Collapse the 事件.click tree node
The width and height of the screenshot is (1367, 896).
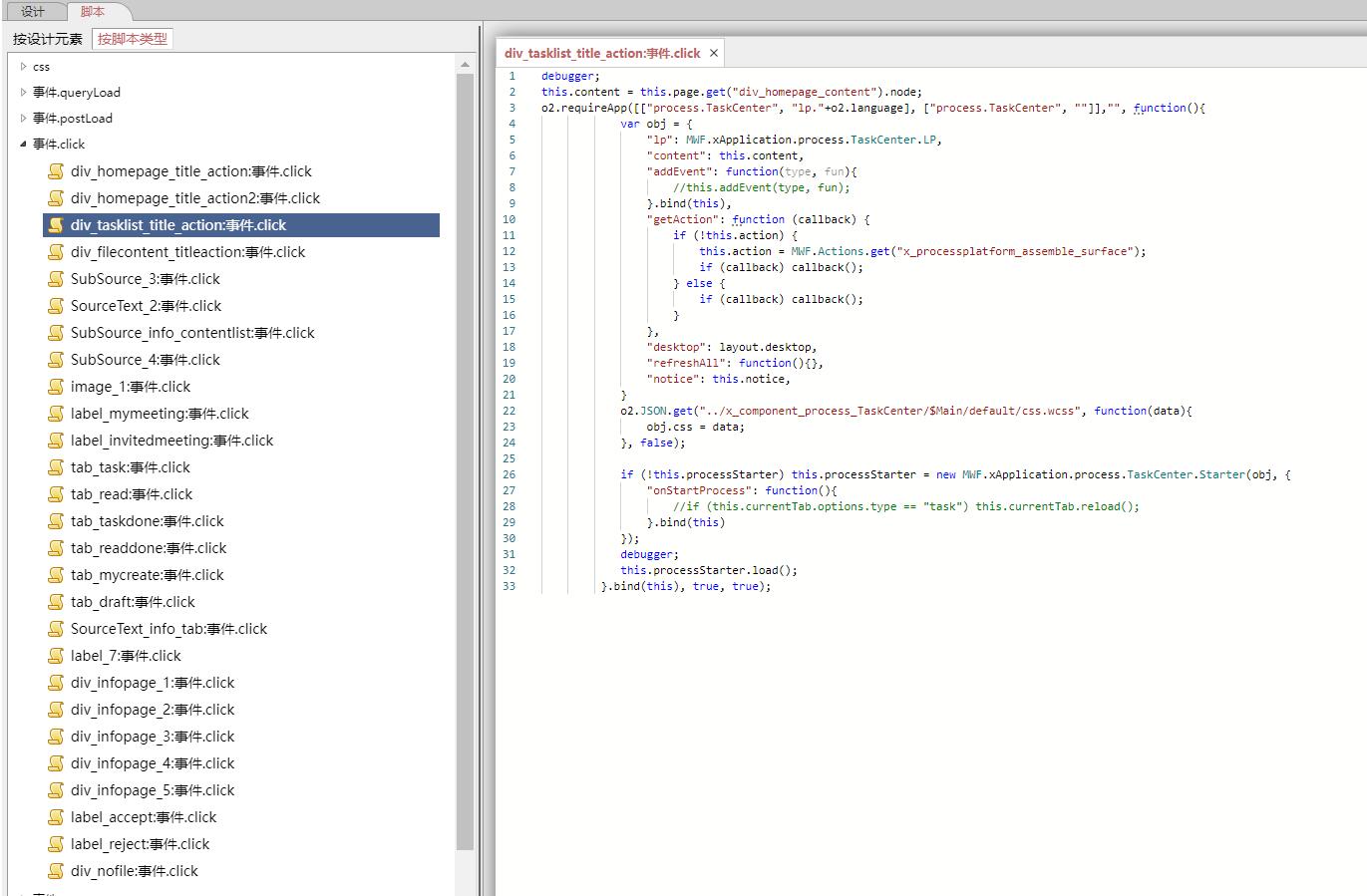coord(24,145)
